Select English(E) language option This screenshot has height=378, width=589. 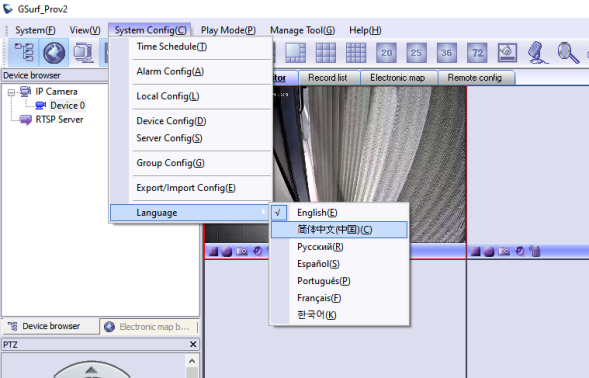(339, 213)
